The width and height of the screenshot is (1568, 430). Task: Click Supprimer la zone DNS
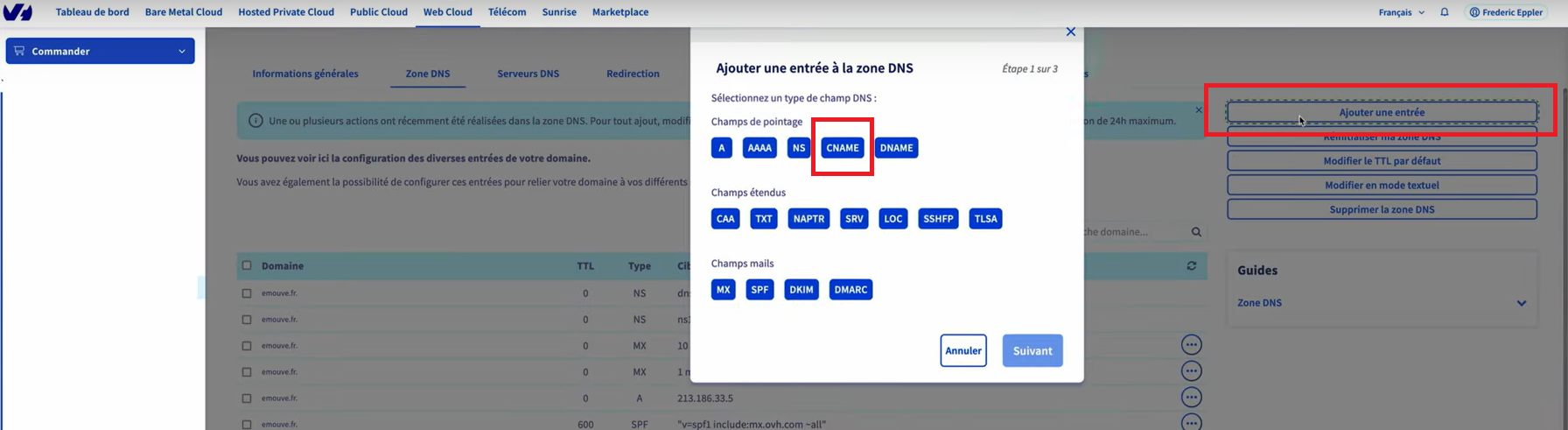1382,210
